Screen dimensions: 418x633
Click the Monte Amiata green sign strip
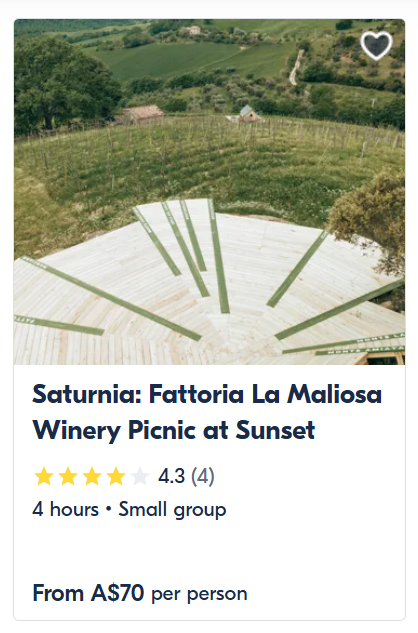359,350
